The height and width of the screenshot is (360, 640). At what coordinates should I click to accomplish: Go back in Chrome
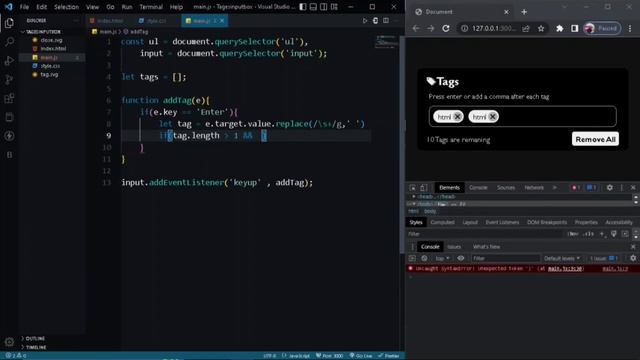click(416, 28)
